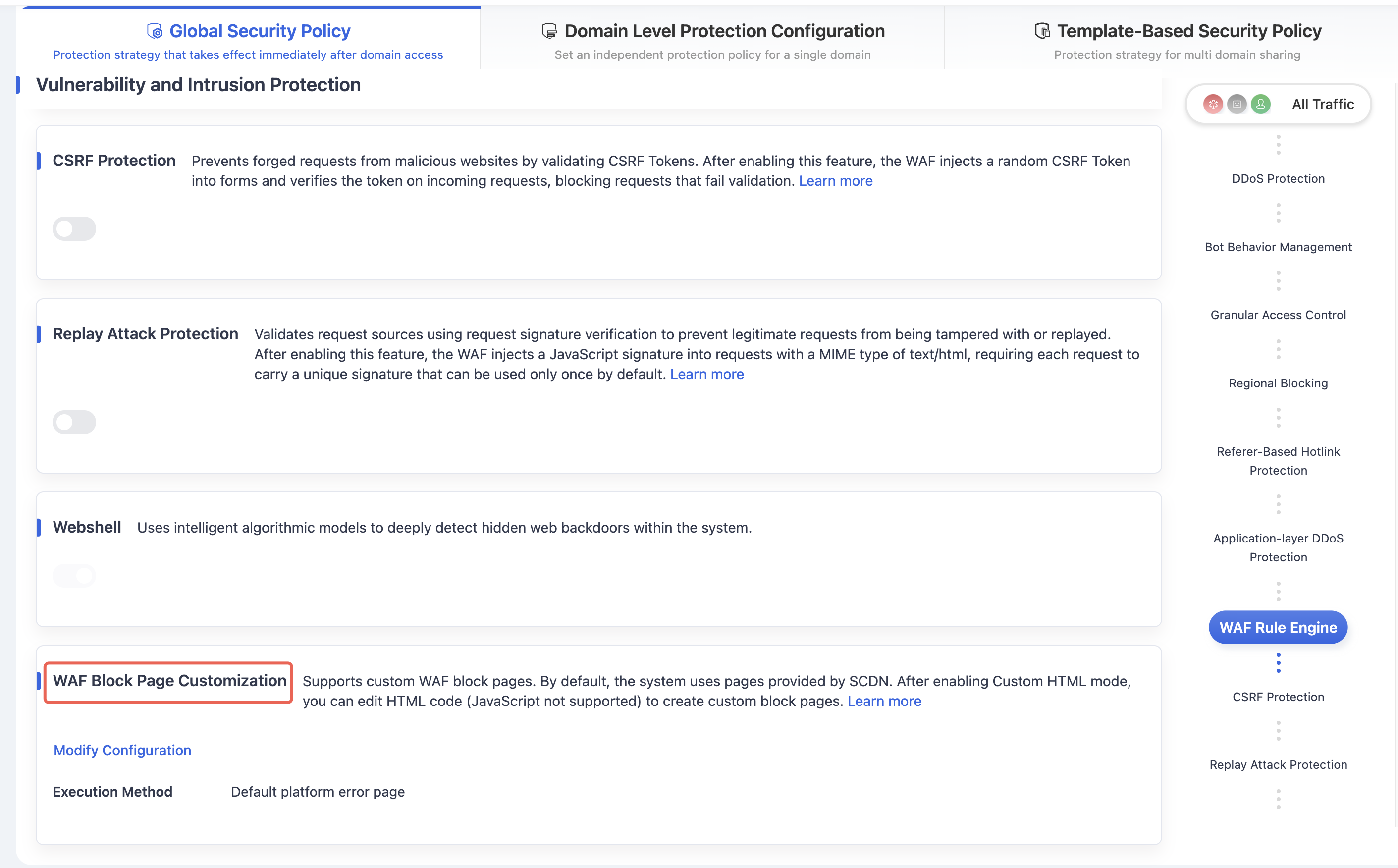
Task: Open Learn more for Replay Attack Protection
Action: coord(707,374)
